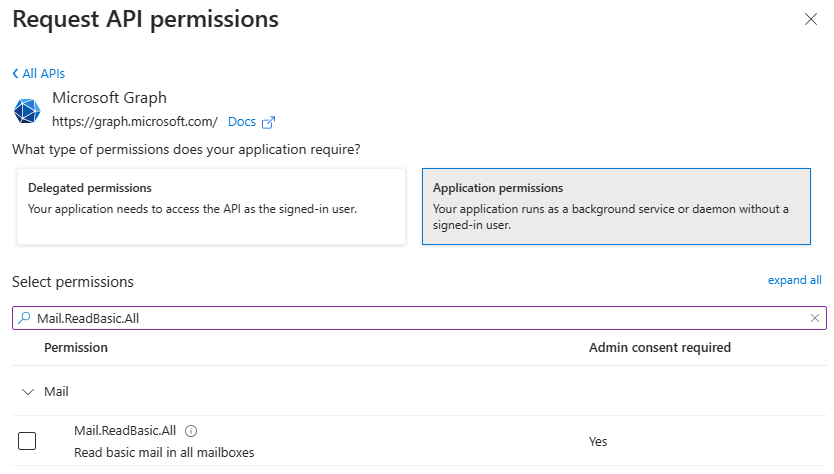834x474 pixels.
Task: Click the external link icon beside Docs
Action: (x=269, y=122)
